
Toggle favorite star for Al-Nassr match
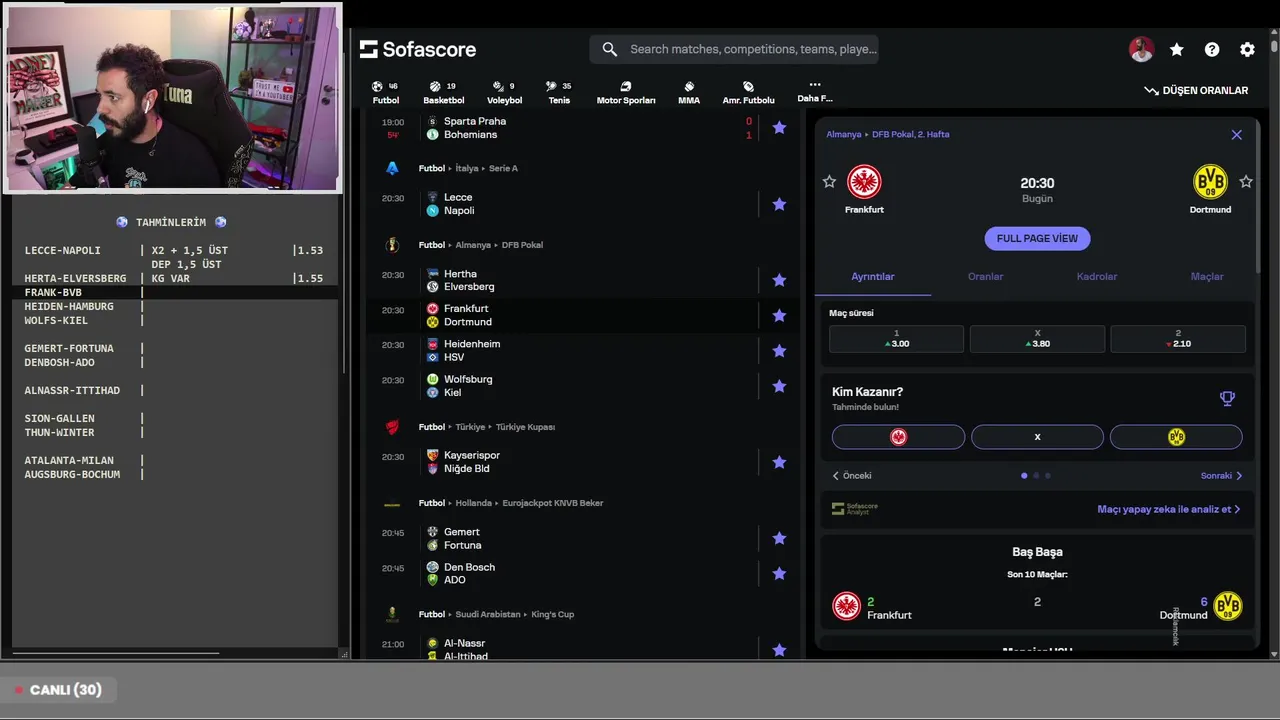(x=779, y=649)
